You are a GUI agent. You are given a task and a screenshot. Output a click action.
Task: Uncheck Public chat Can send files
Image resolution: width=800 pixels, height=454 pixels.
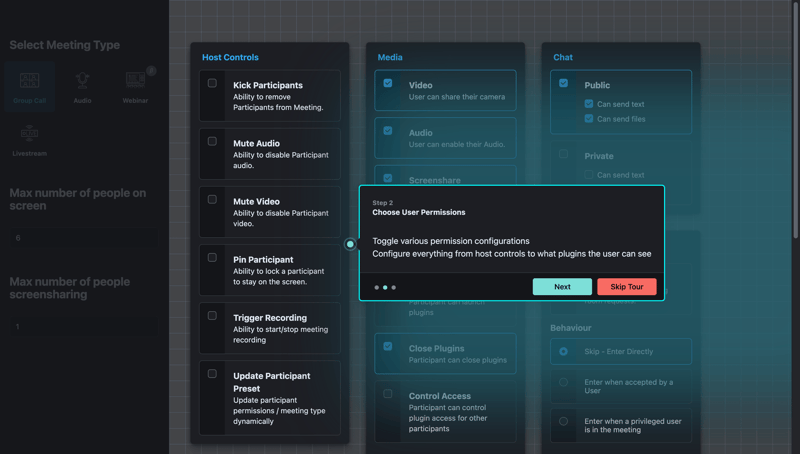point(589,119)
